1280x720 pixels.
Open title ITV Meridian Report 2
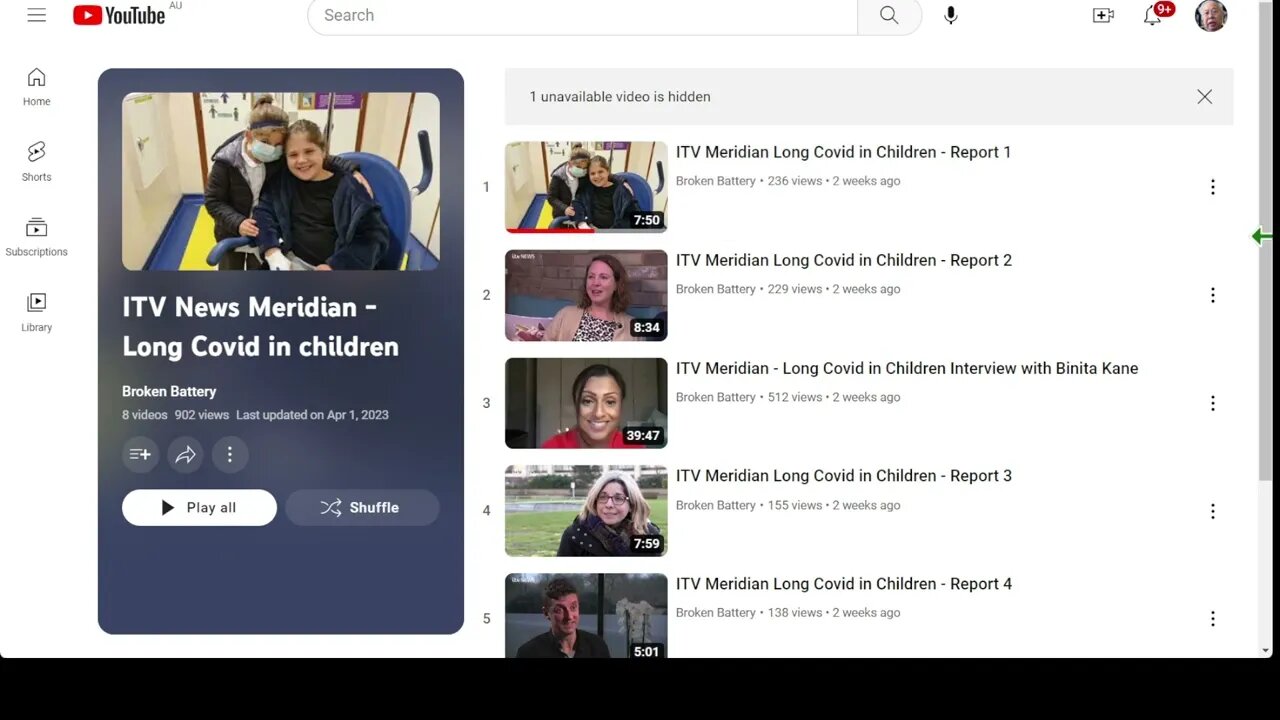[844, 260]
